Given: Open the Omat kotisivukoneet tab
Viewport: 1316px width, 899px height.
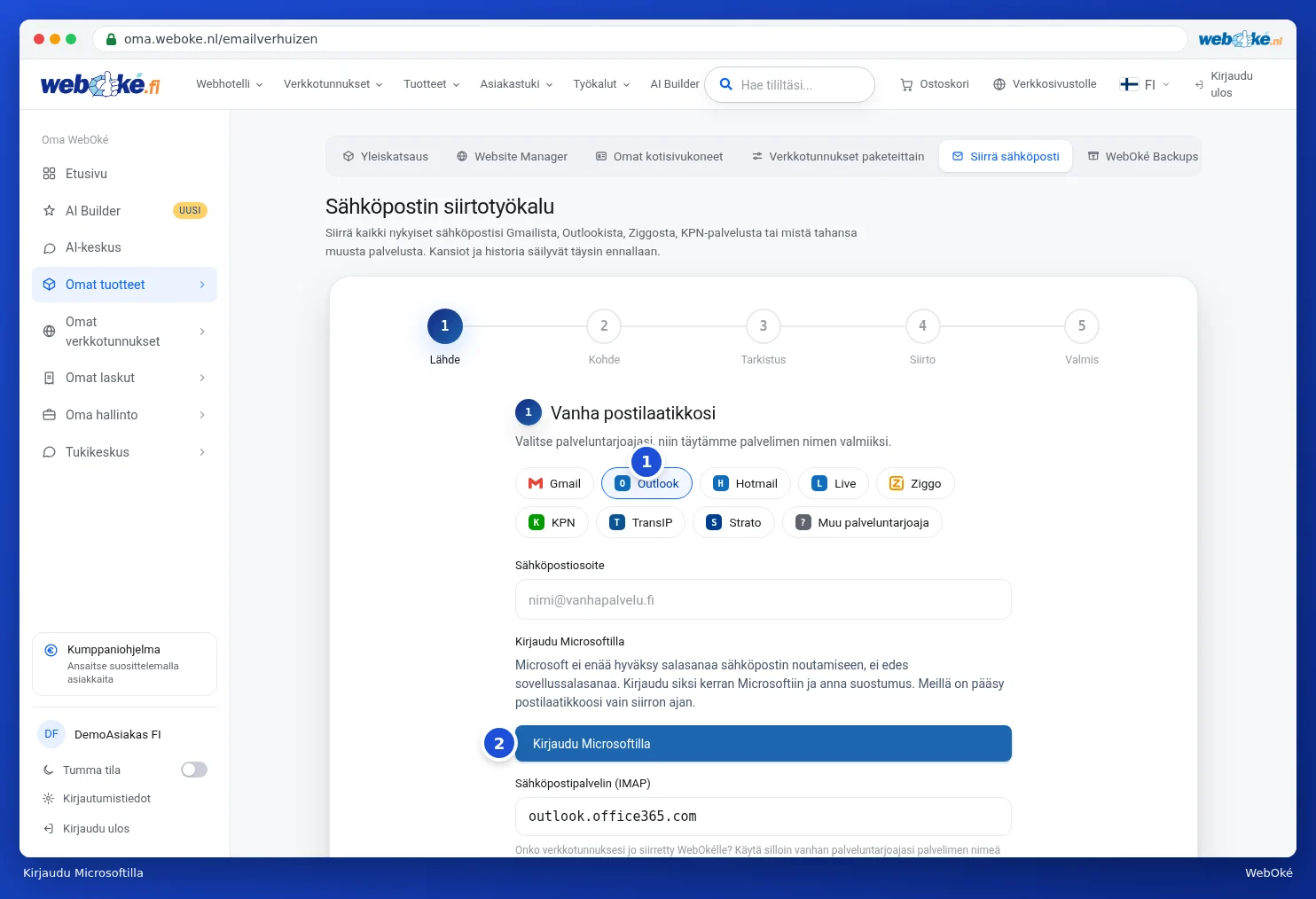Looking at the screenshot, I should [659, 156].
